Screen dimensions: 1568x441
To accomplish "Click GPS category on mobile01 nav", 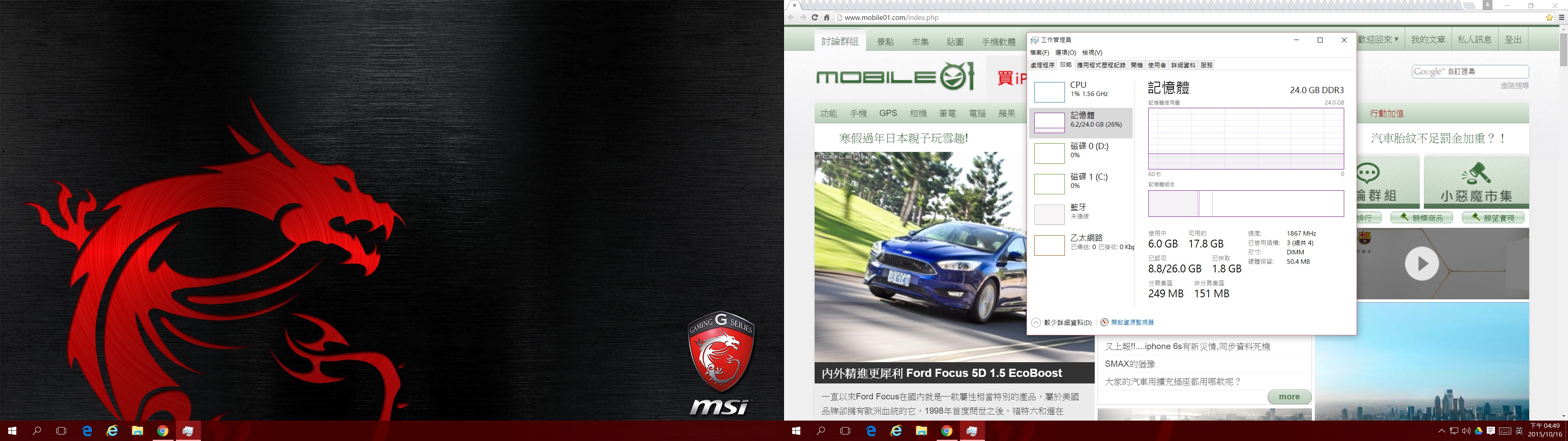I will pos(888,113).
